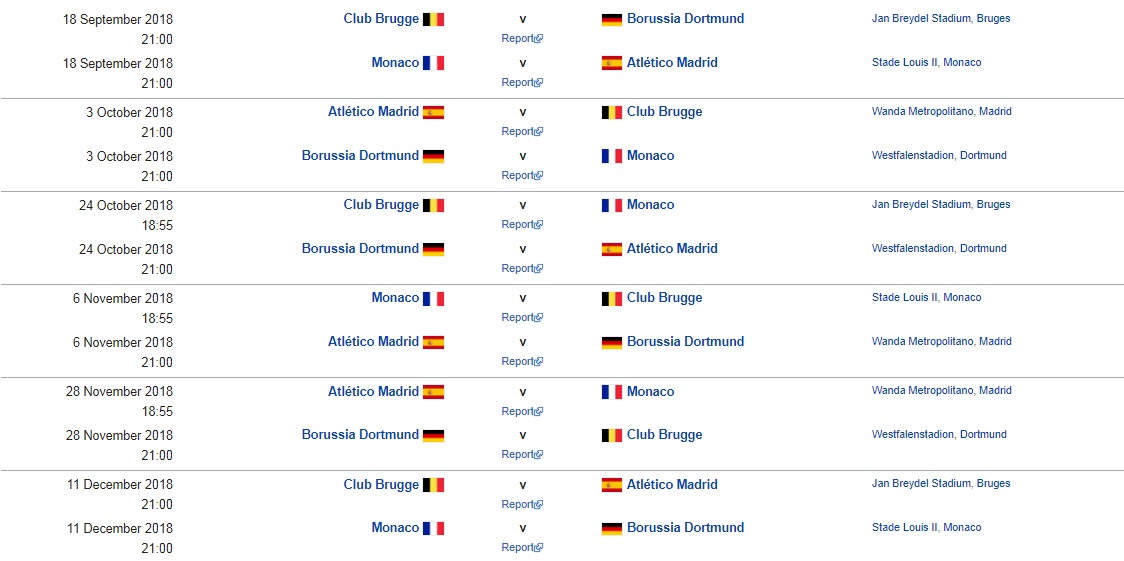1124x561 pixels.
Task: Open Report for Club Brugge v Borussia Dortmund
Action: coord(519,39)
